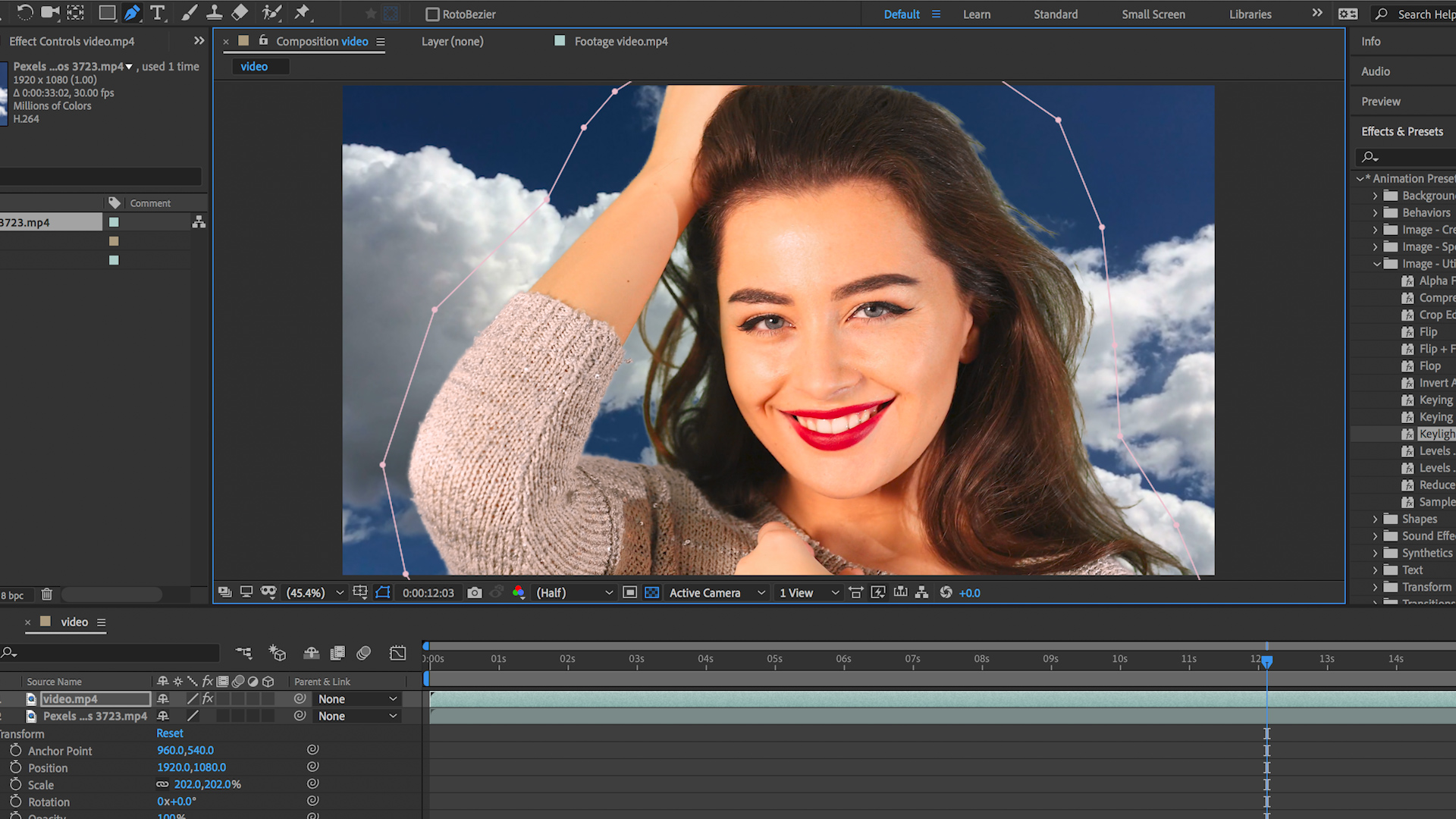Viewport: 1456px width, 819px height.
Task: Take a snapshot with the camera icon
Action: click(475, 593)
